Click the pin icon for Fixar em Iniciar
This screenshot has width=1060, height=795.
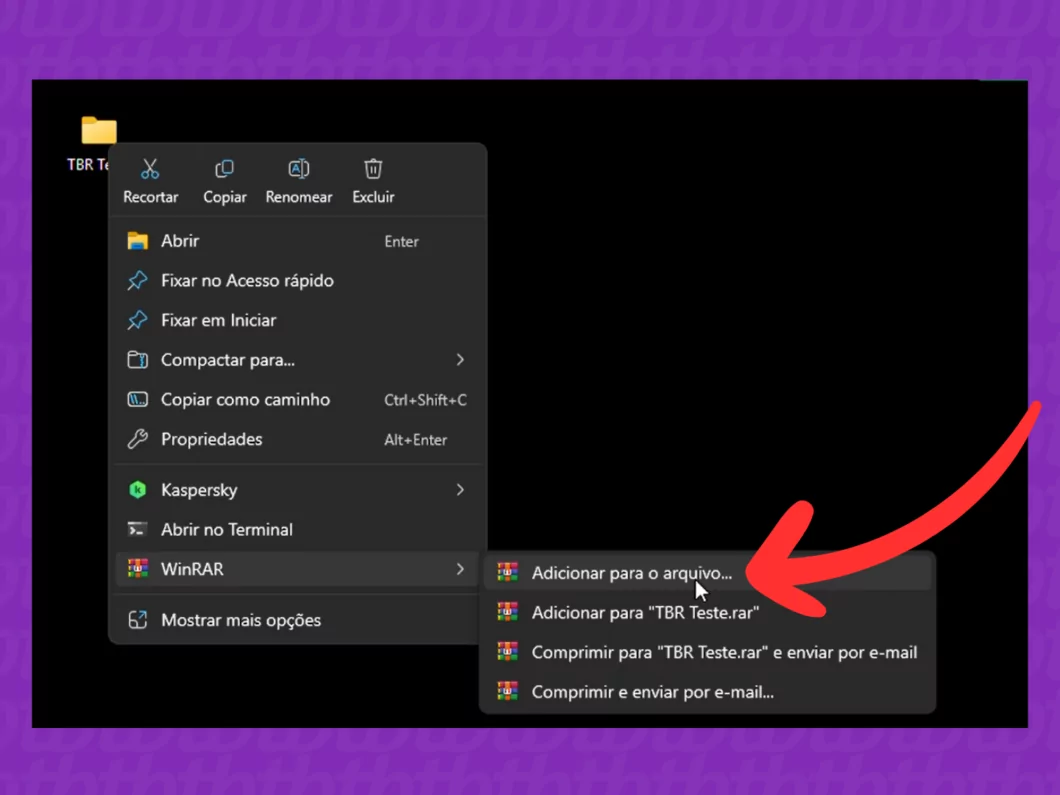coord(138,320)
